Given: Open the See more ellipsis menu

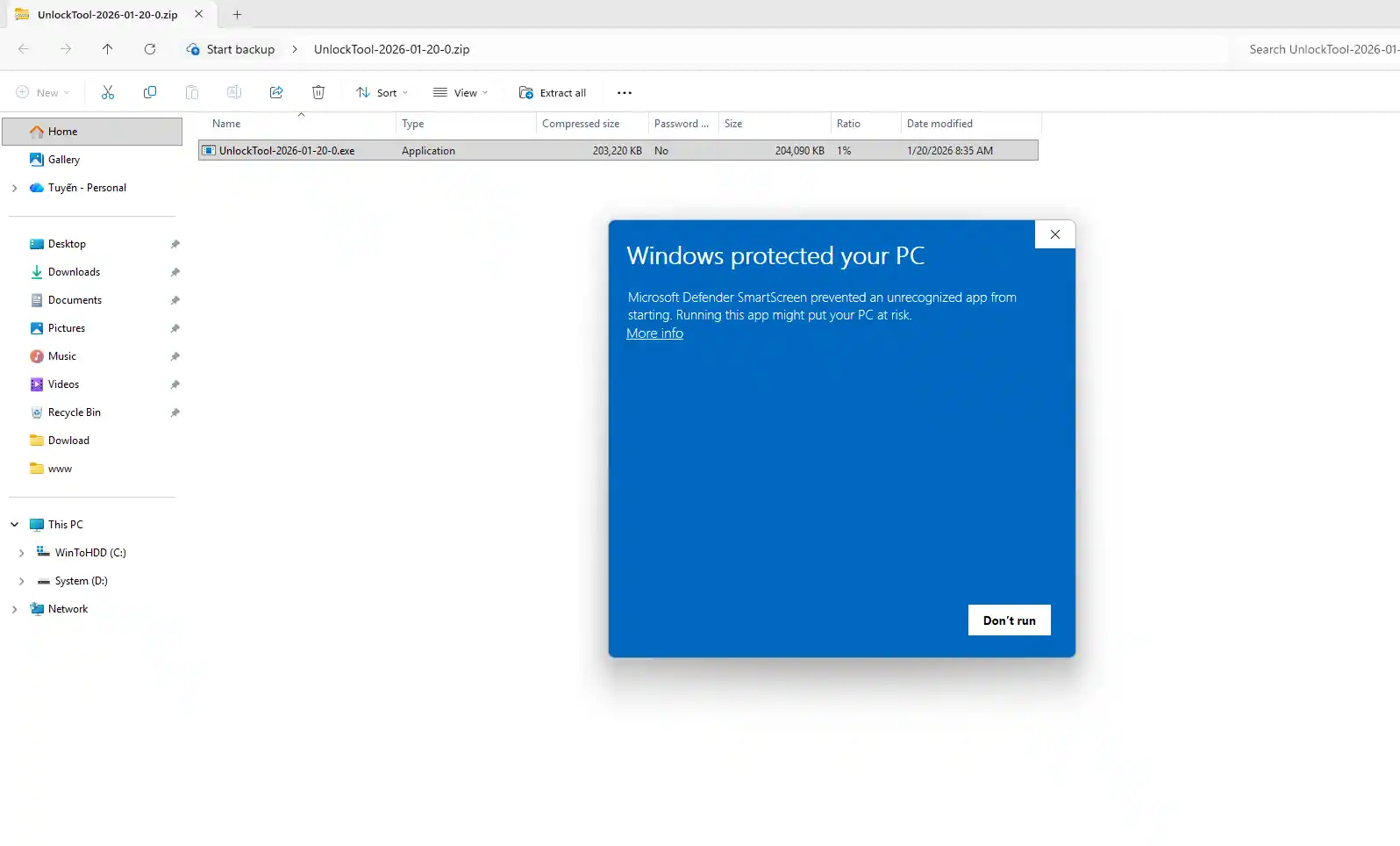Looking at the screenshot, I should tap(625, 93).
